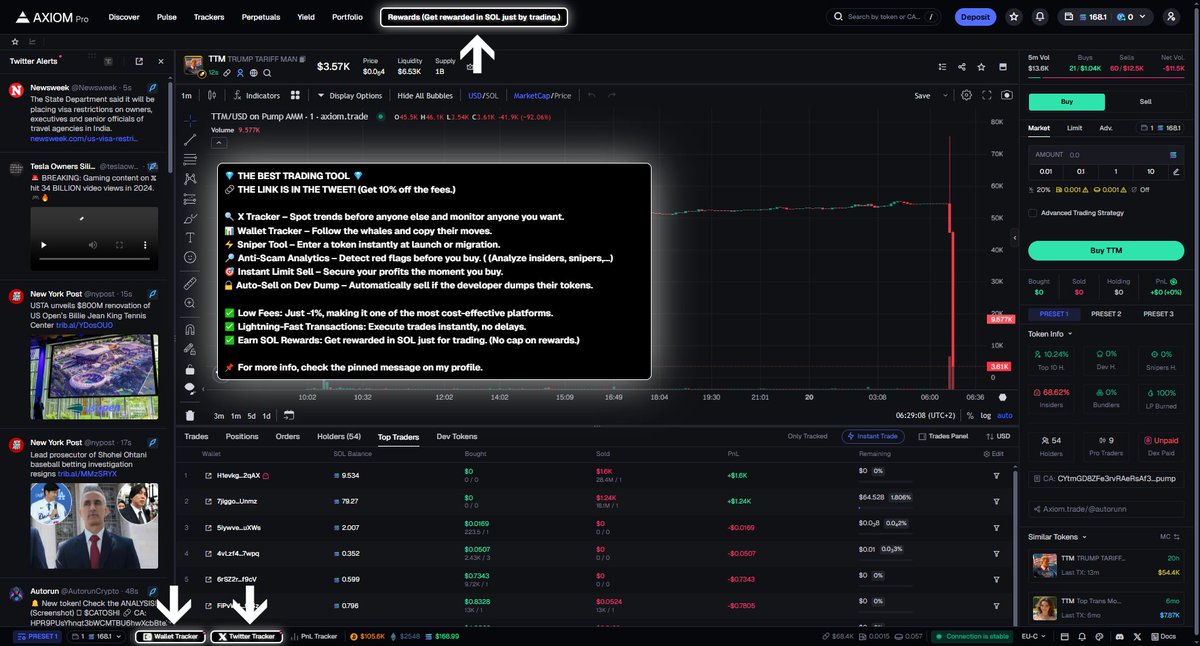This screenshot has width=1200, height=646.
Task: Open the emoji sticker chart tool
Action: (x=190, y=257)
